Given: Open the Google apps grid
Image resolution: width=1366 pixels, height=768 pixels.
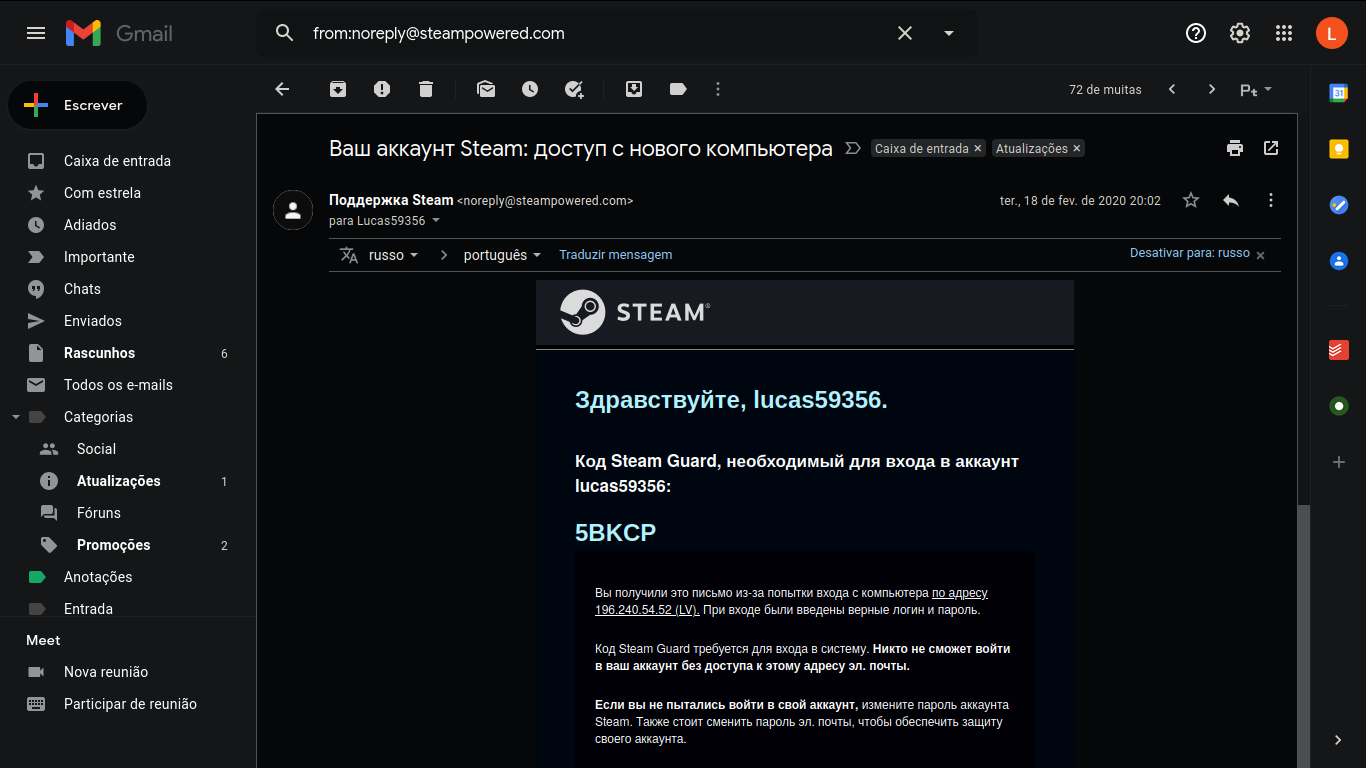Looking at the screenshot, I should point(1284,33).
